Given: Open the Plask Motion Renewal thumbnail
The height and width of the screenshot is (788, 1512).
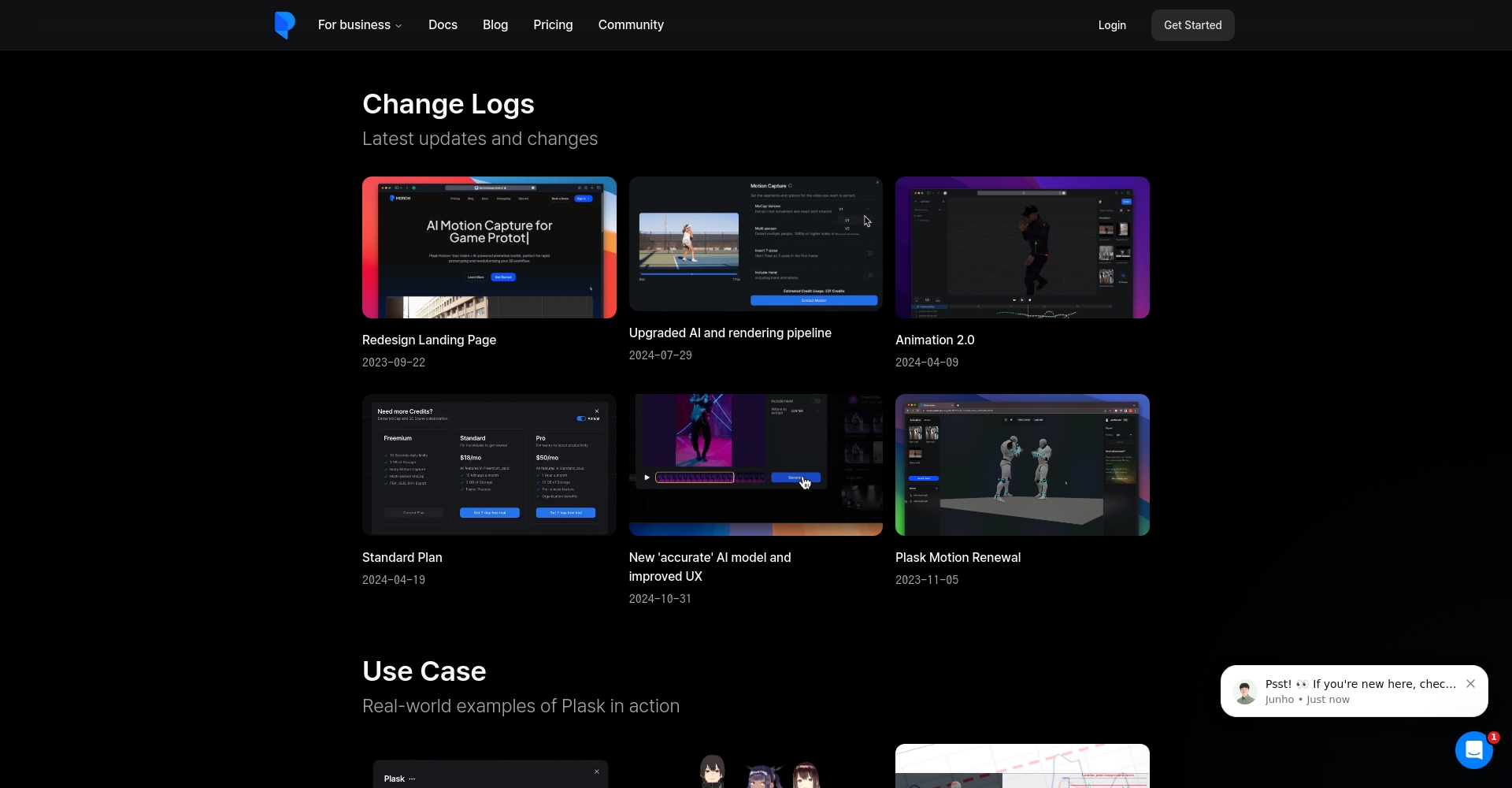Looking at the screenshot, I should (x=1022, y=465).
